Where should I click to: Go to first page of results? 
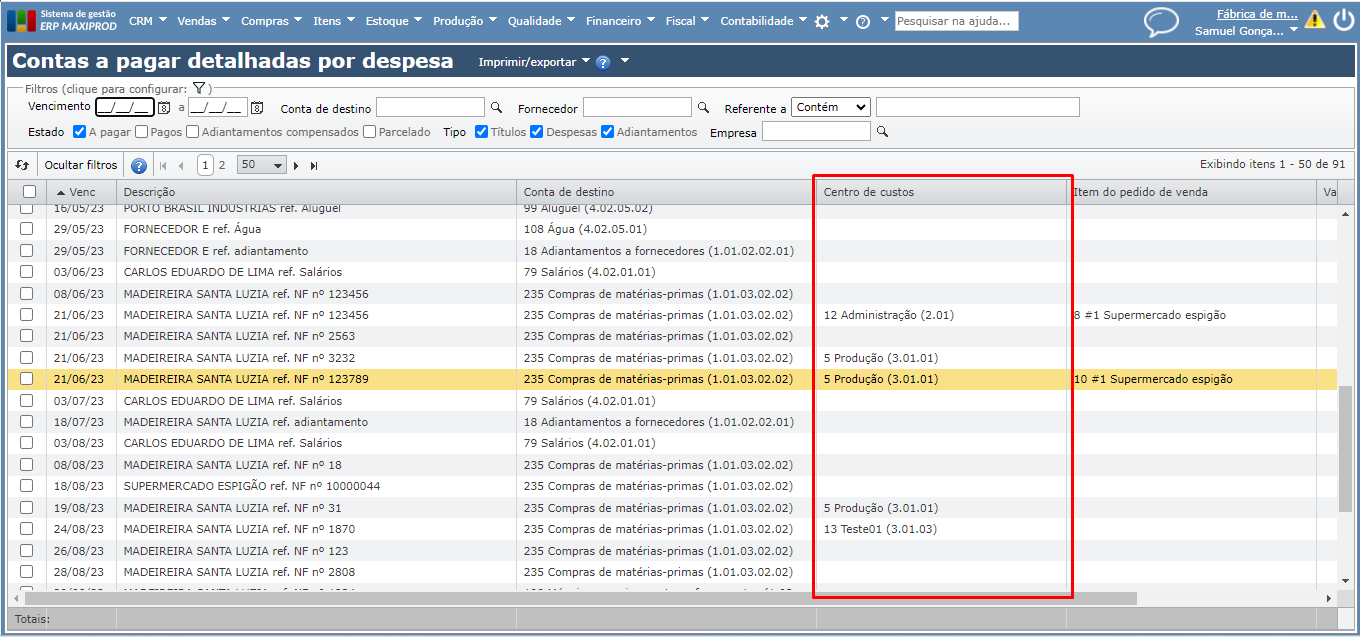click(162, 165)
